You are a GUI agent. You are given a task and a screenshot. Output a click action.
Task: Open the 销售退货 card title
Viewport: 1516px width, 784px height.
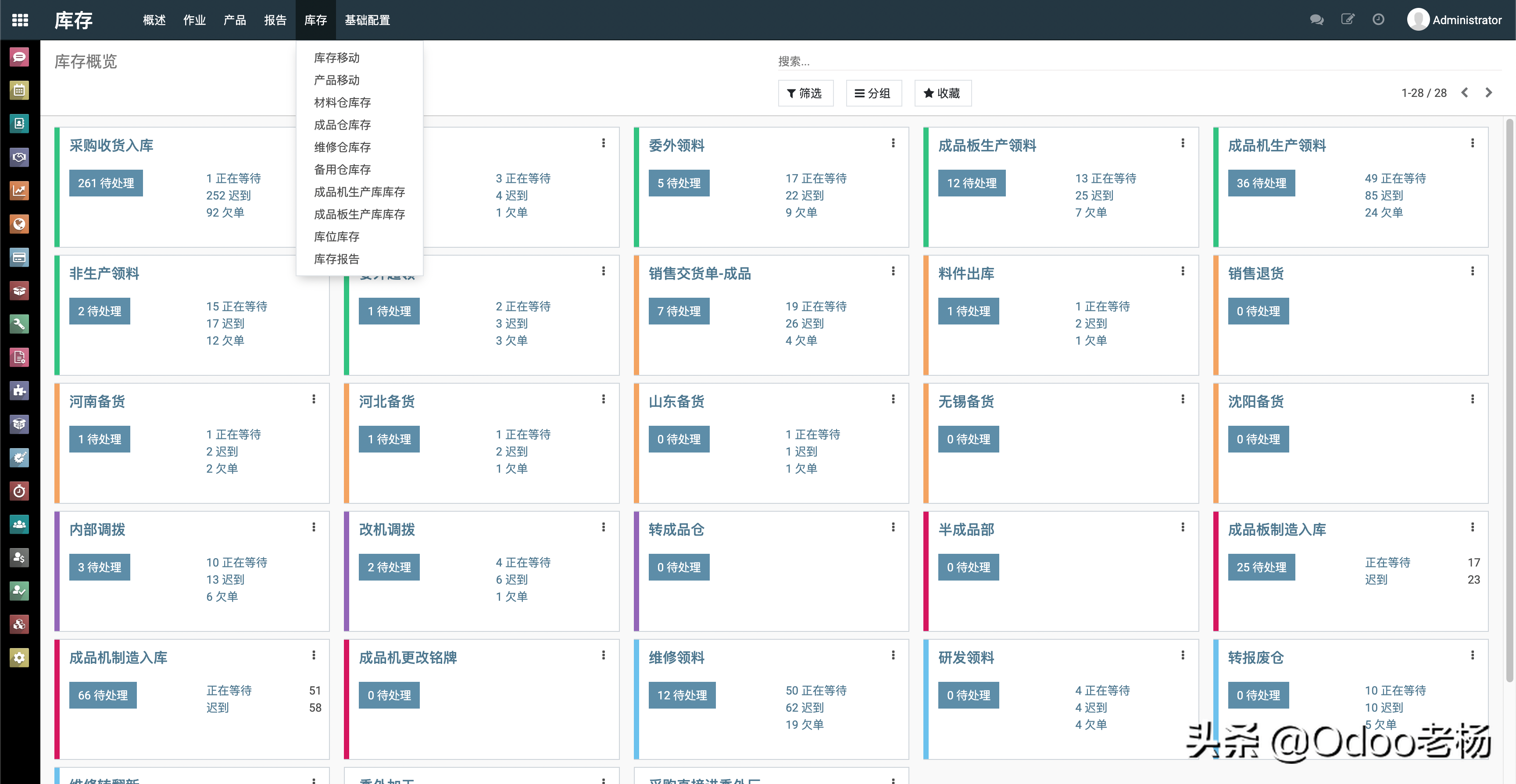click(1255, 274)
